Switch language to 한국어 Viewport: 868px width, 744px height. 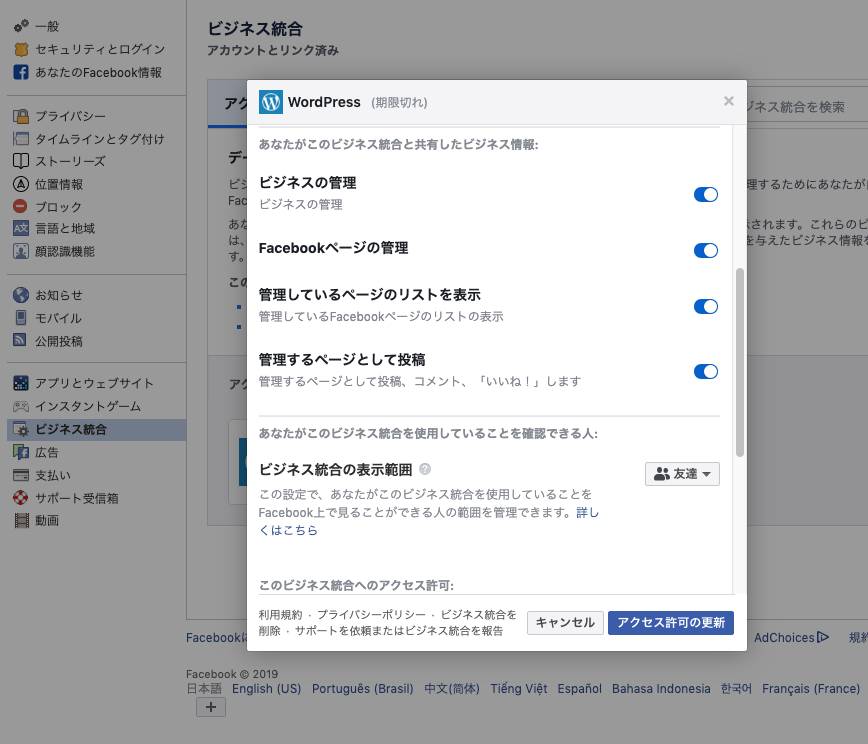(x=736, y=689)
